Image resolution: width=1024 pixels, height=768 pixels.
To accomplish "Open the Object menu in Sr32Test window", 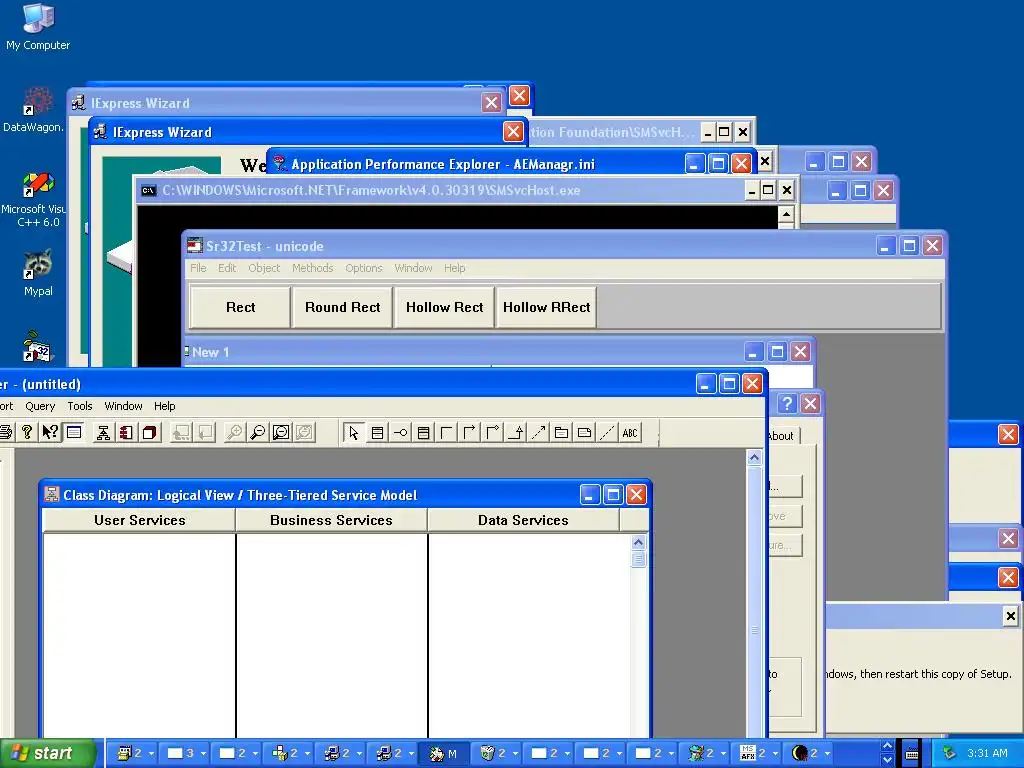I will point(264,268).
